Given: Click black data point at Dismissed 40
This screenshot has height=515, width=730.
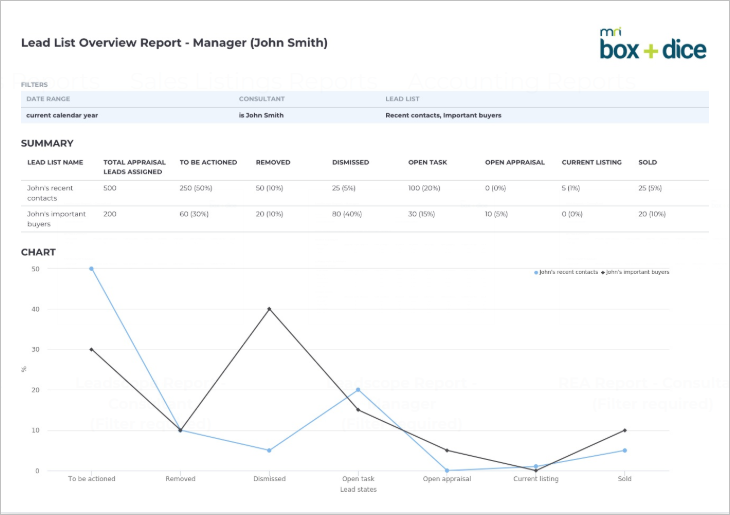Looking at the screenshot, I should coord(269,309).
